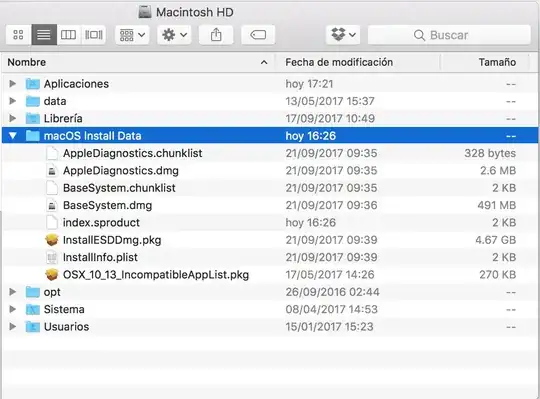Expand the Usuarios folder
The width and height of the screenshot is (540, 399).
[13, 326]
